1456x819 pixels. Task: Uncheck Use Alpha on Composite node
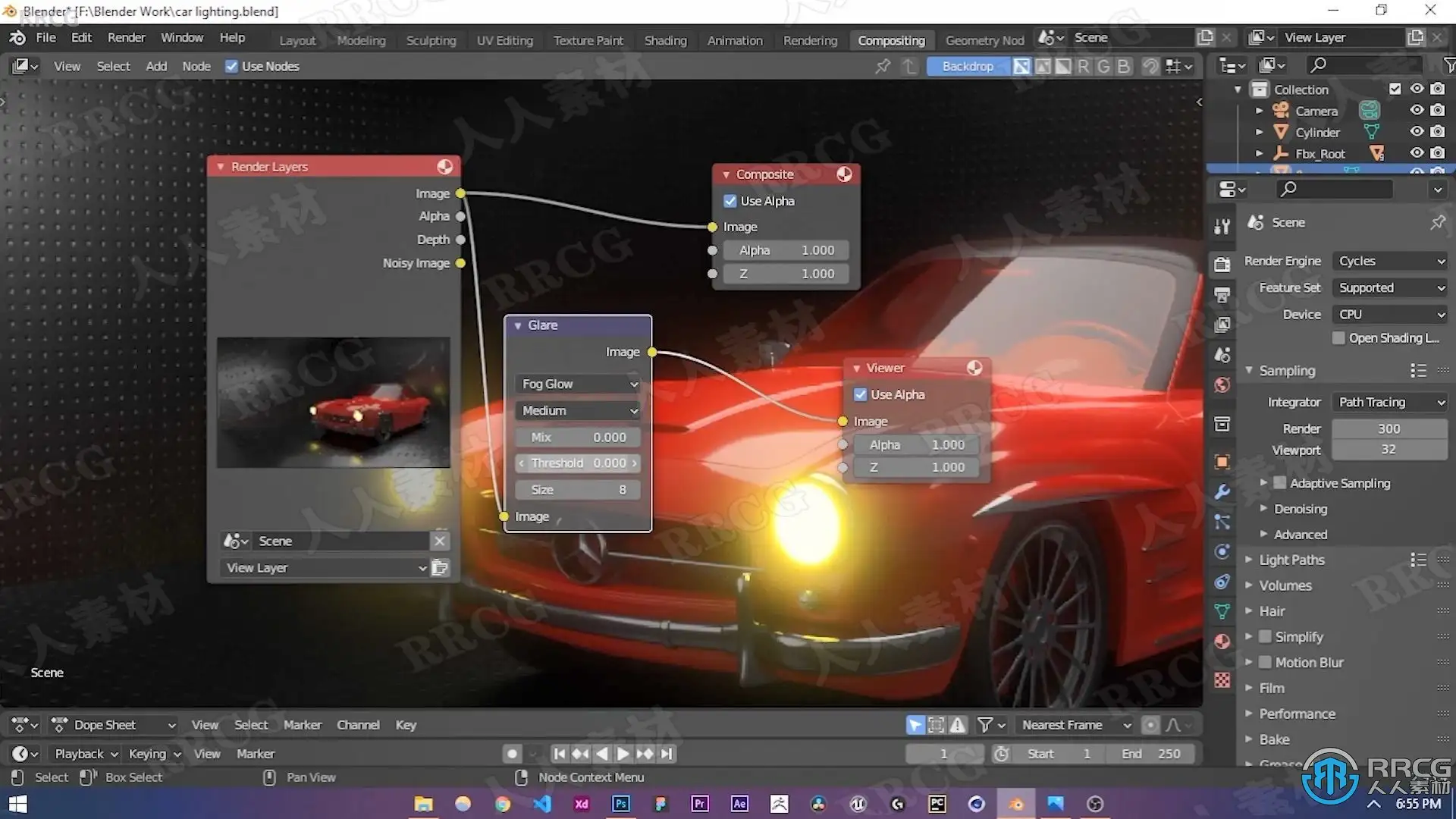pos(730,201)
